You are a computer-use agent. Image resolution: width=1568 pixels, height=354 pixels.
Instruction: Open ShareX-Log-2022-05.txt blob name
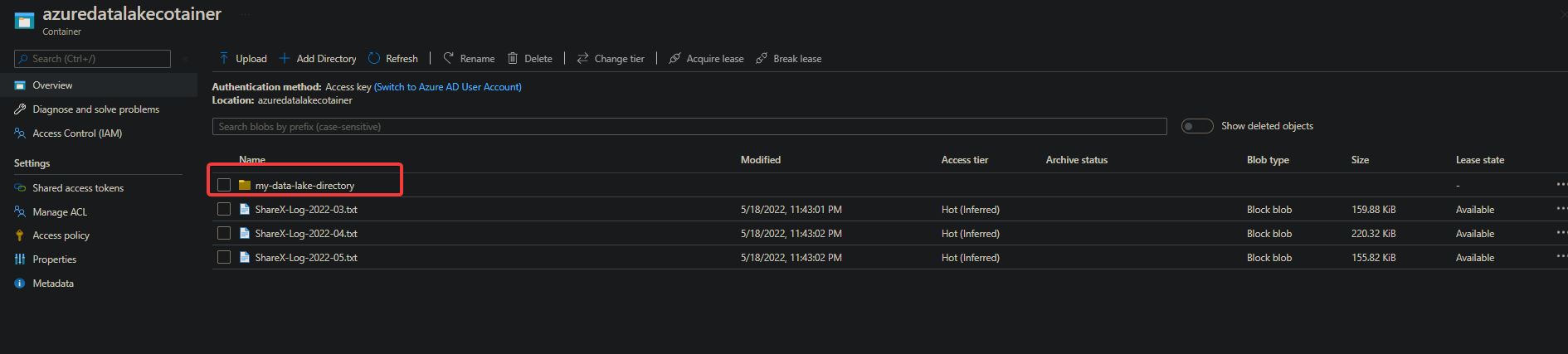click(x=306, y=258)
